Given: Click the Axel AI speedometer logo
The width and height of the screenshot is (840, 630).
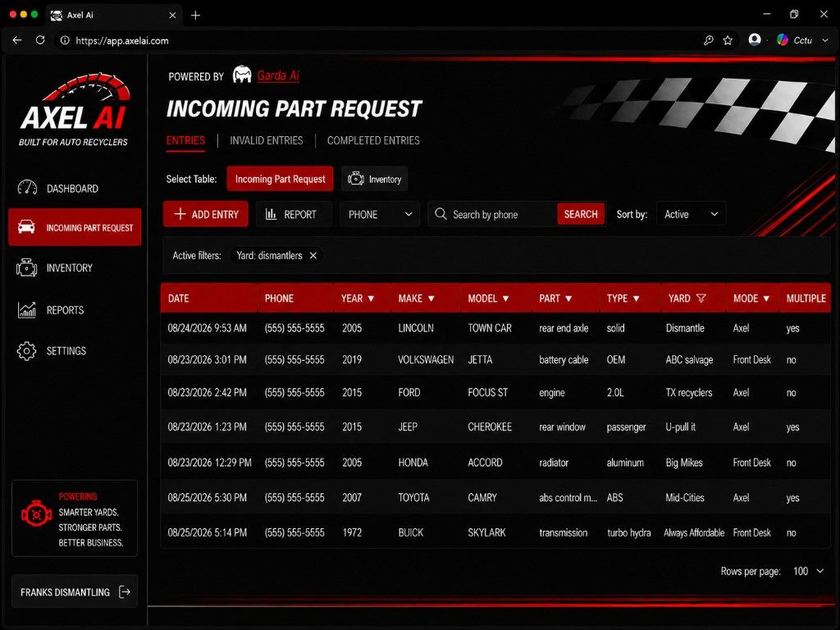Looking at the screenshot, I should pyautogui.click(x=74, y=109).
